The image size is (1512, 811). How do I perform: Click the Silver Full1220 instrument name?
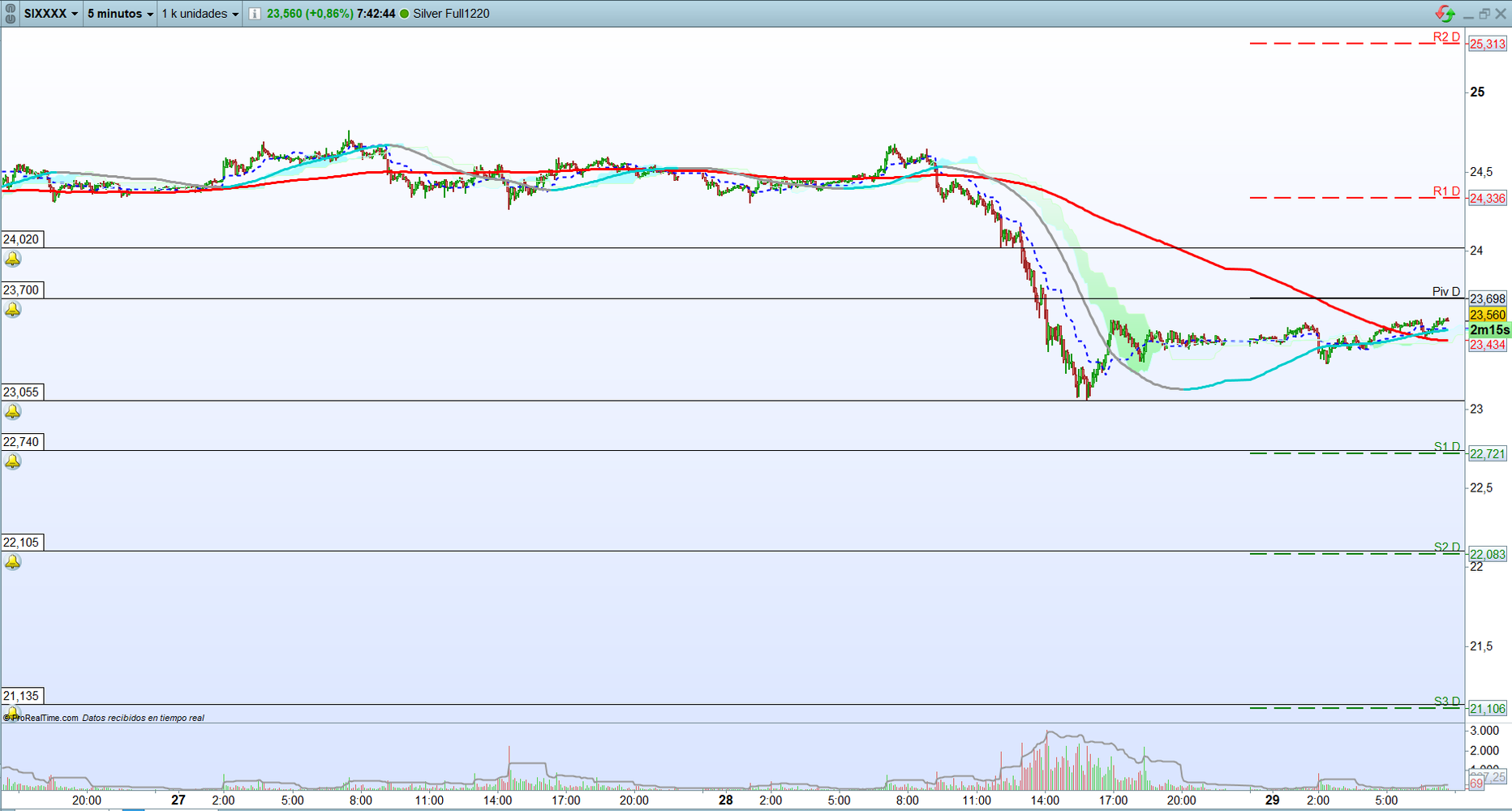click(x=451, y=14)
